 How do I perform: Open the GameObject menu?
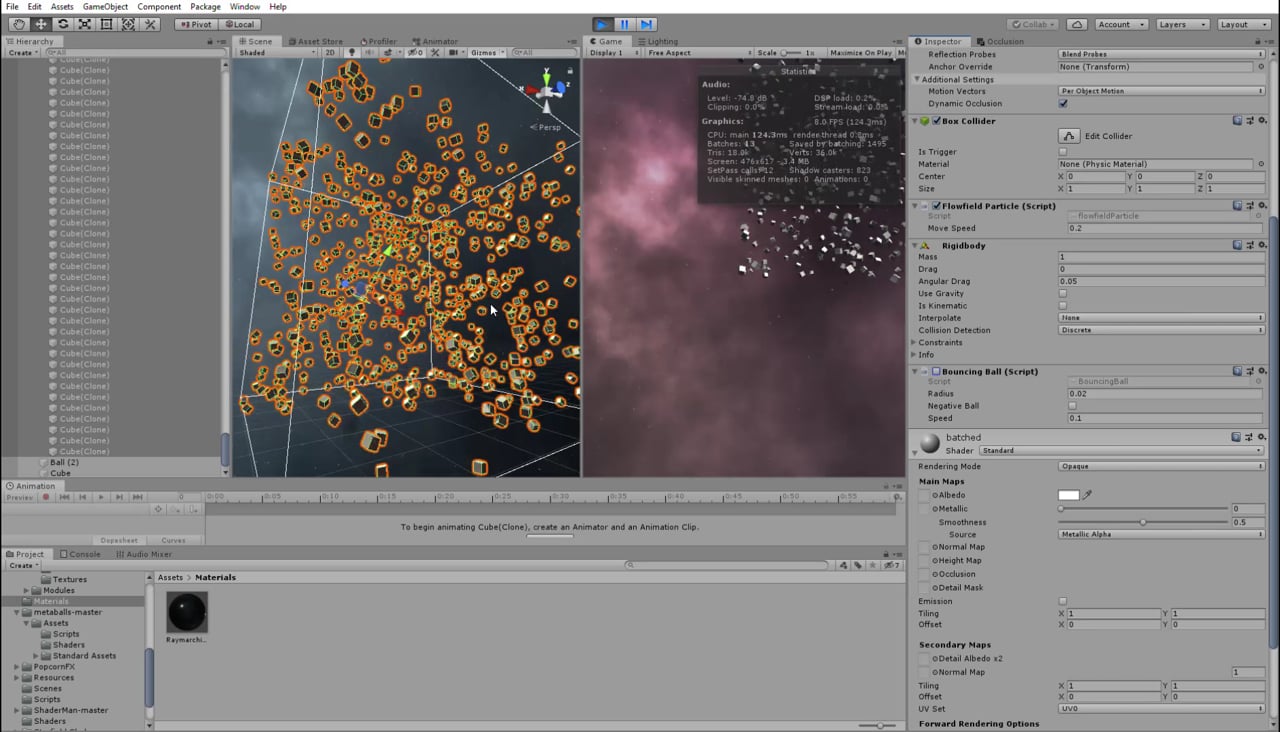(105, 7)
